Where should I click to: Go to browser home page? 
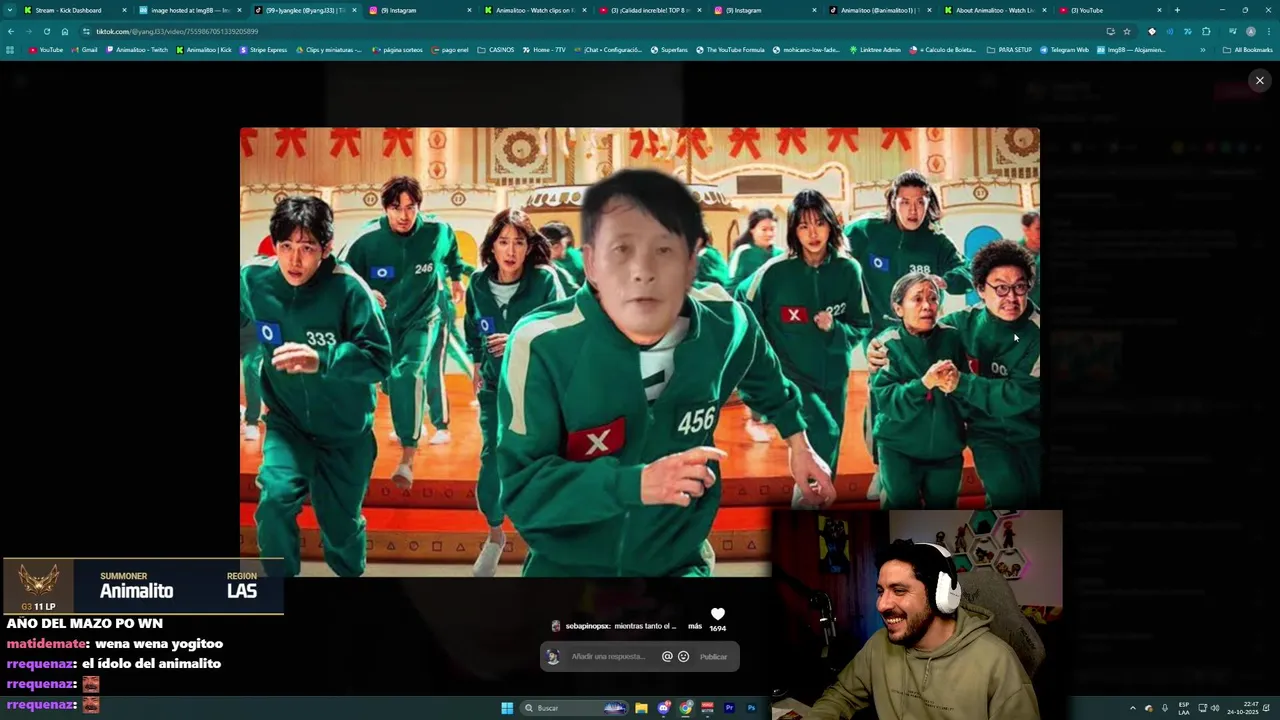[65, 31]
